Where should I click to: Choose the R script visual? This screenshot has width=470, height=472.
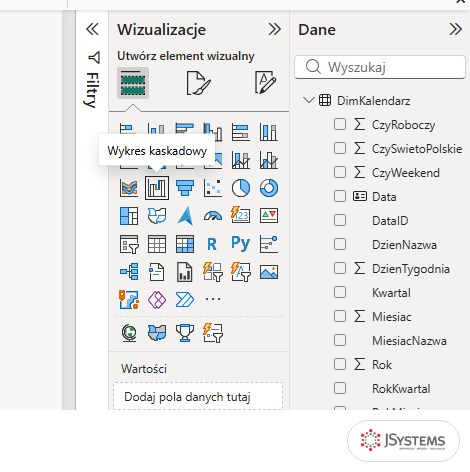tap(212, 244)
